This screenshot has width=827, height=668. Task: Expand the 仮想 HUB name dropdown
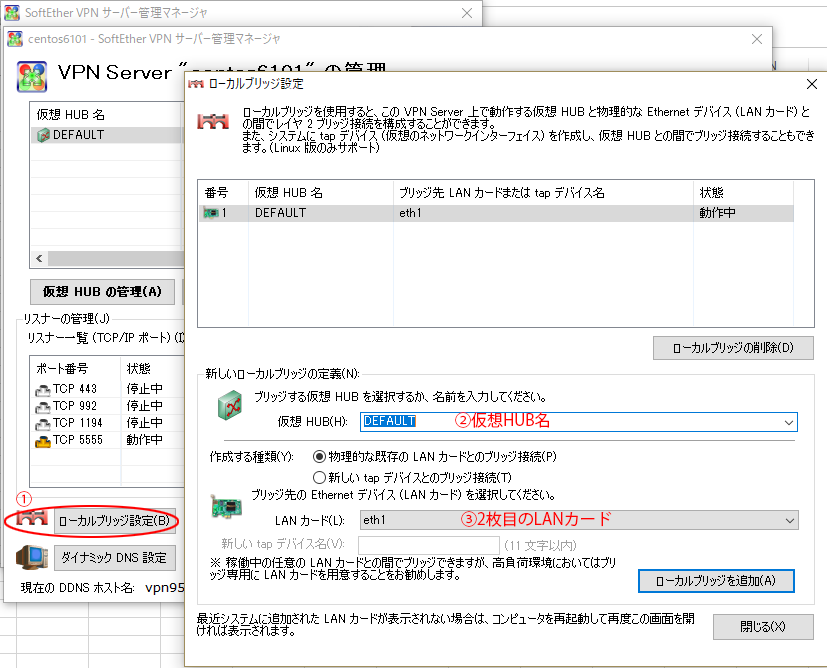(789, 422)
